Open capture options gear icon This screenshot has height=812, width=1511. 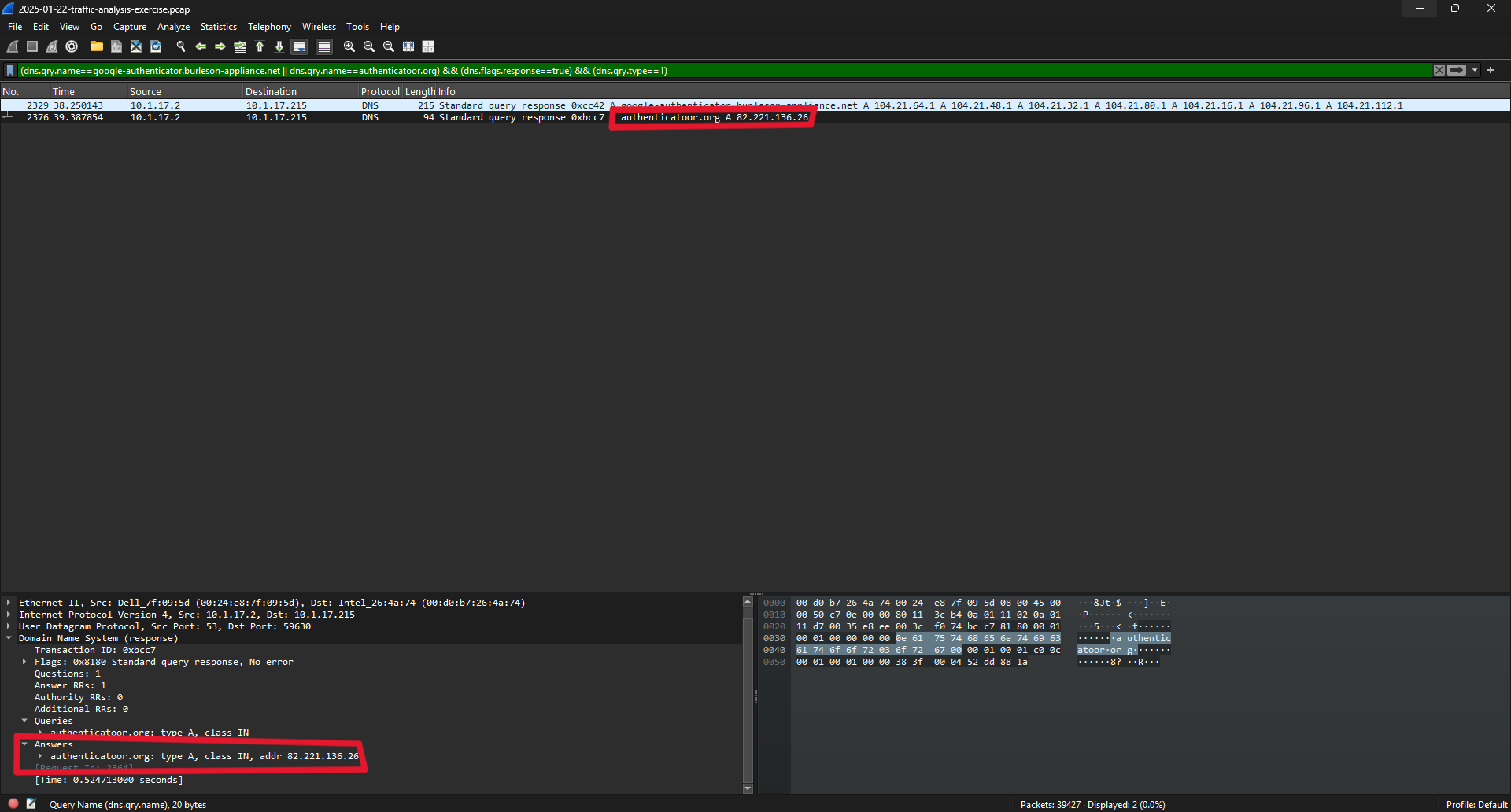click(x=72, y=47)
